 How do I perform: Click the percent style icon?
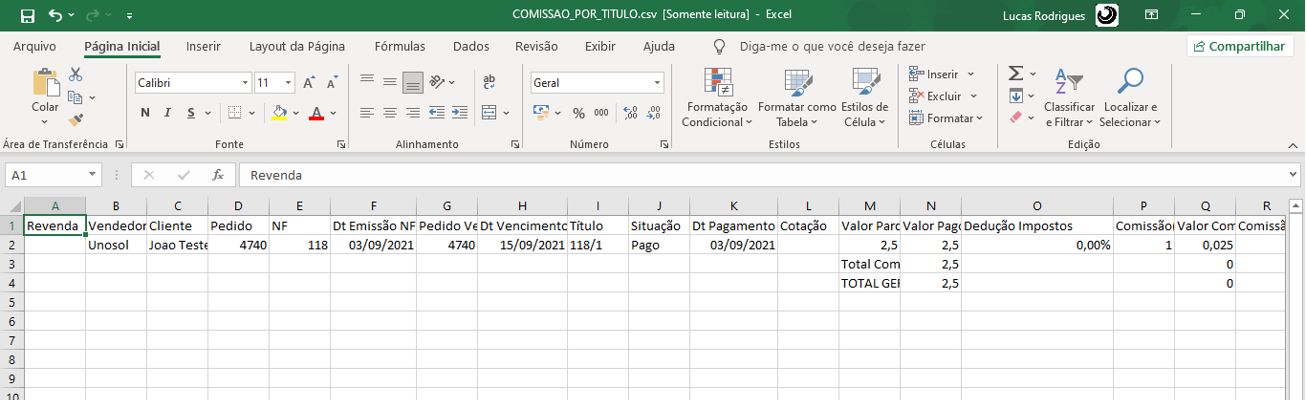[x=578, y=113]
